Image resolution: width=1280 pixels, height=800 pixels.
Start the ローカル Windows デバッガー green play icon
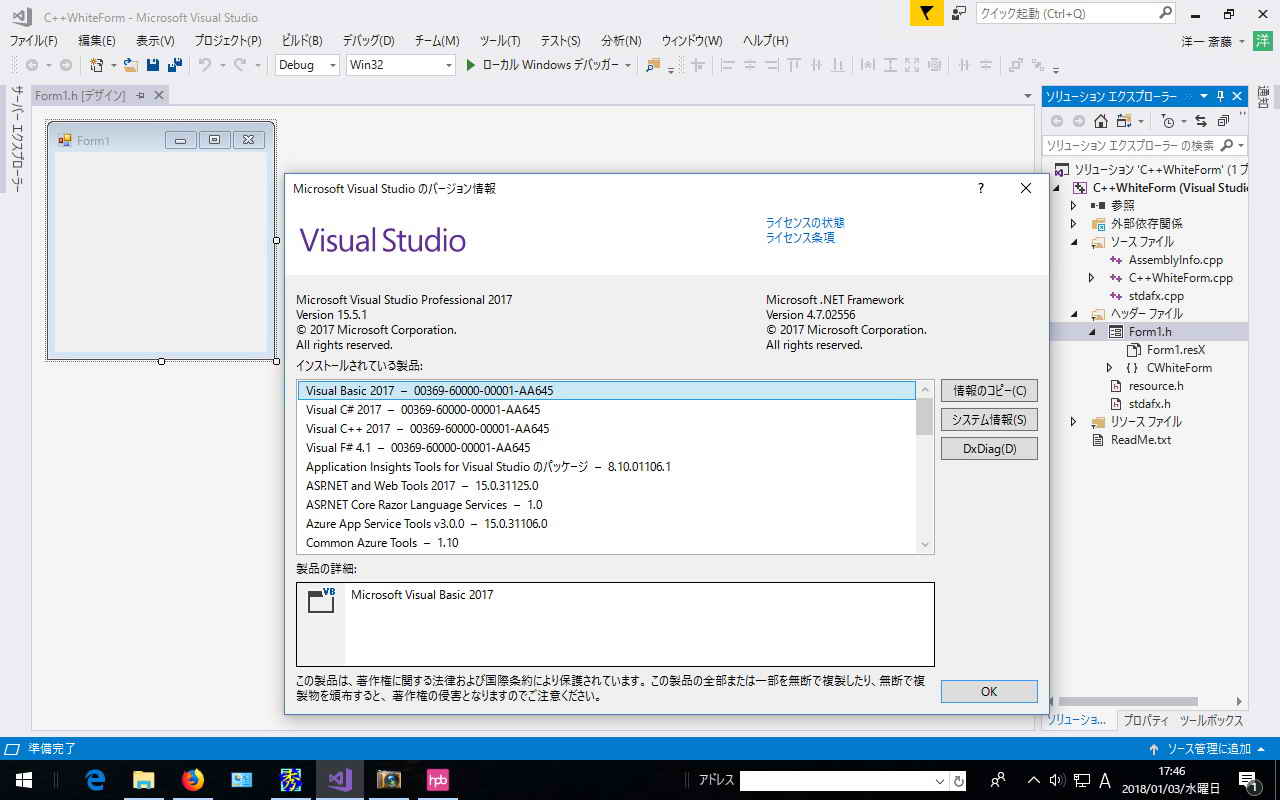point(471,65)
